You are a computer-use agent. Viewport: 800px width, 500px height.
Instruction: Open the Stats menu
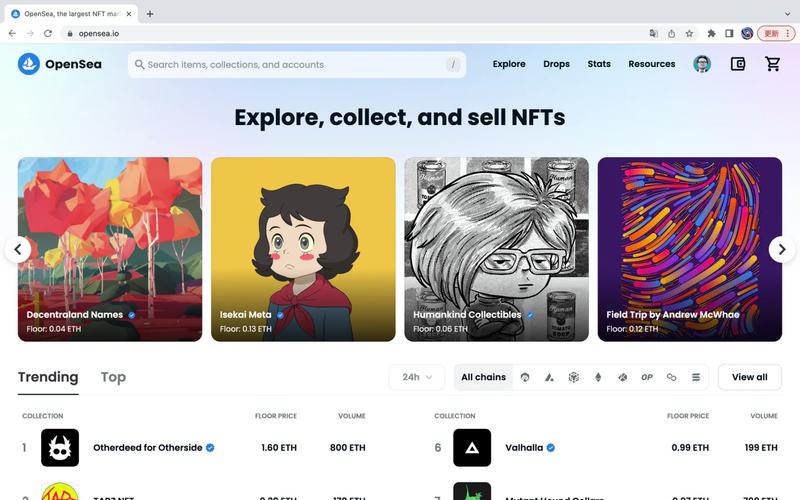tap(599, 64)
